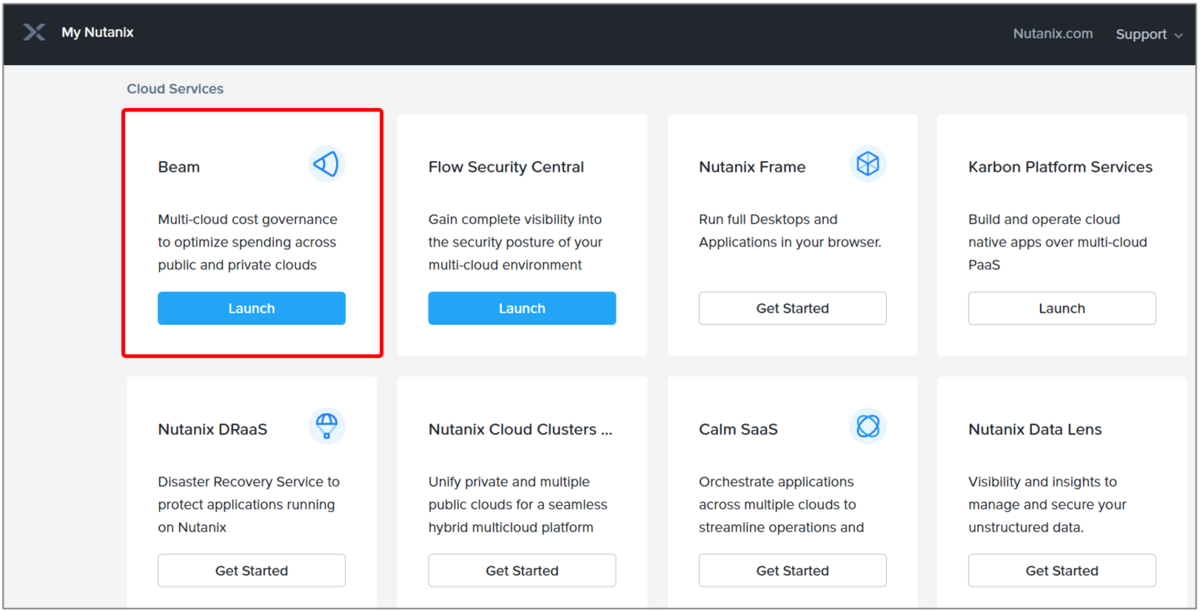Viewport: 1200px width, 611px height.
Task: Click the 'Run full Desktops' description
Action: pos(790,230)
